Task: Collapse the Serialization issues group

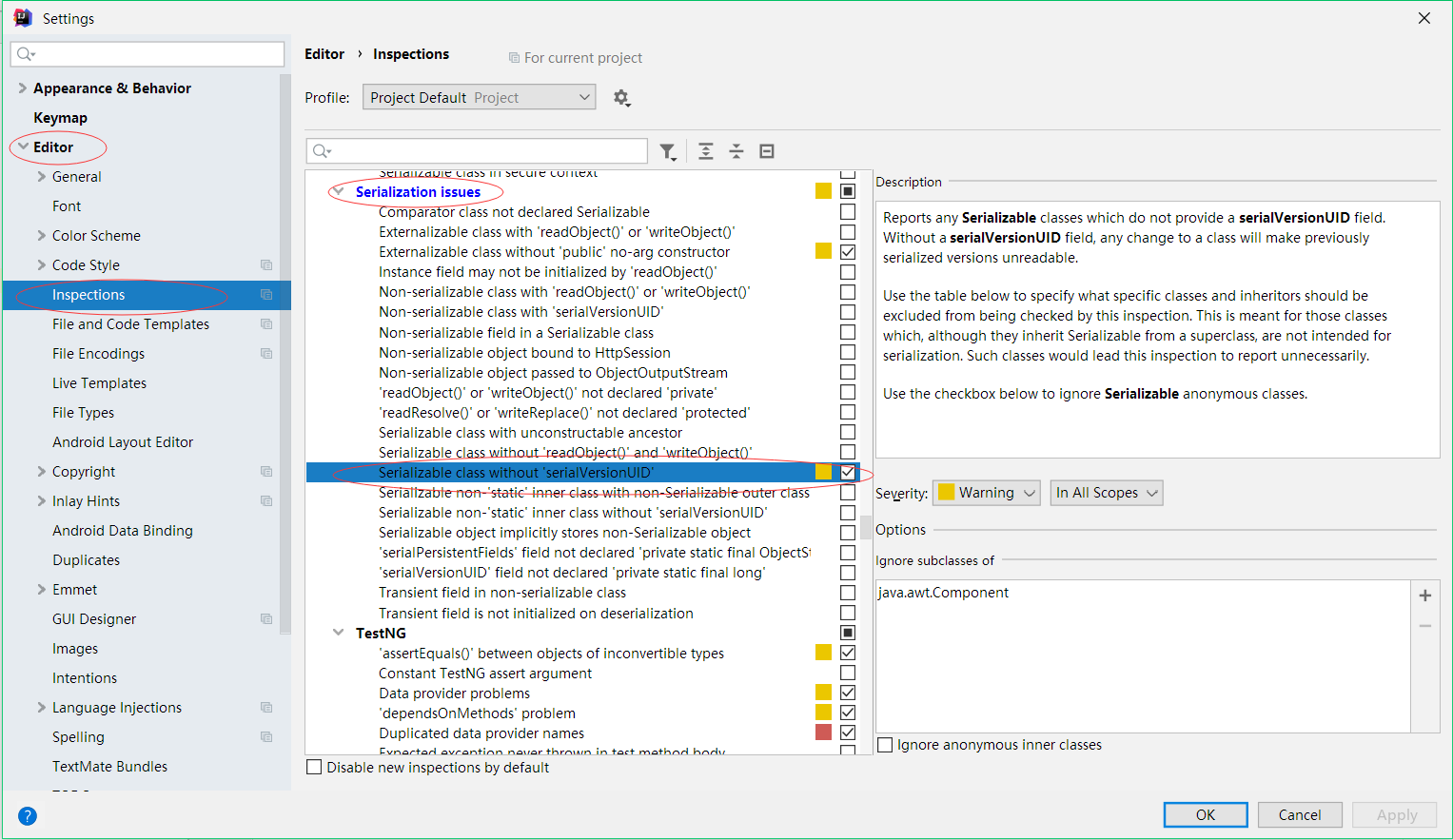Action: (x=338, y=191)
